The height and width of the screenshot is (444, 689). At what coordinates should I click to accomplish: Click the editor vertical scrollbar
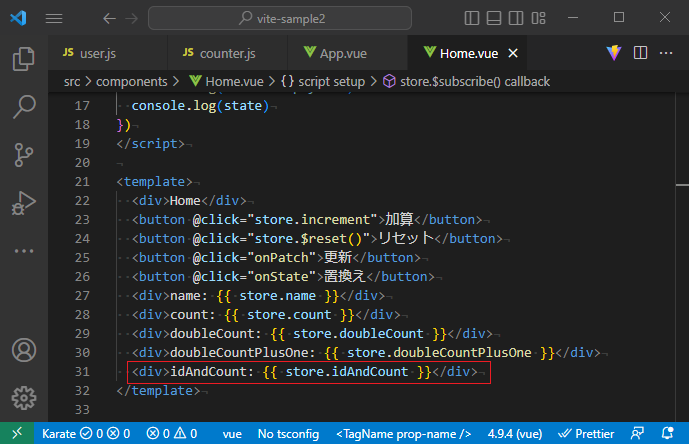(682, 257)
